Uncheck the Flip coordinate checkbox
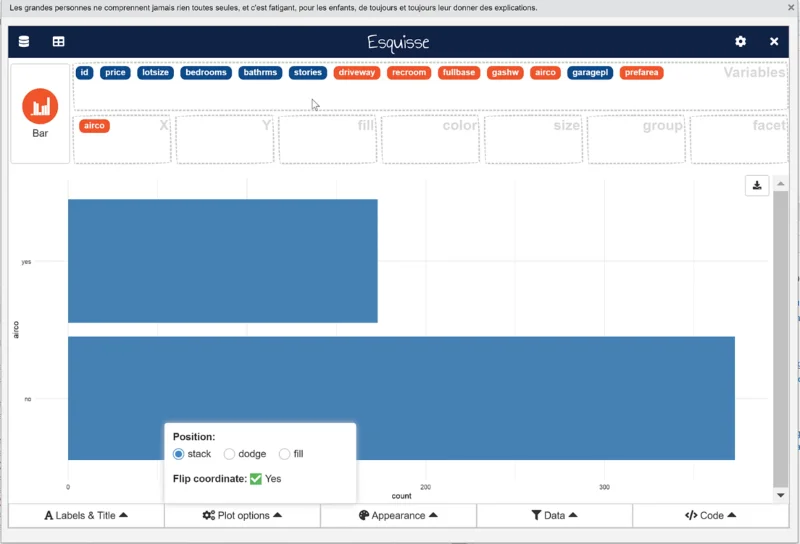The width and height of the screenshot is (800, 544). (256, 479)
